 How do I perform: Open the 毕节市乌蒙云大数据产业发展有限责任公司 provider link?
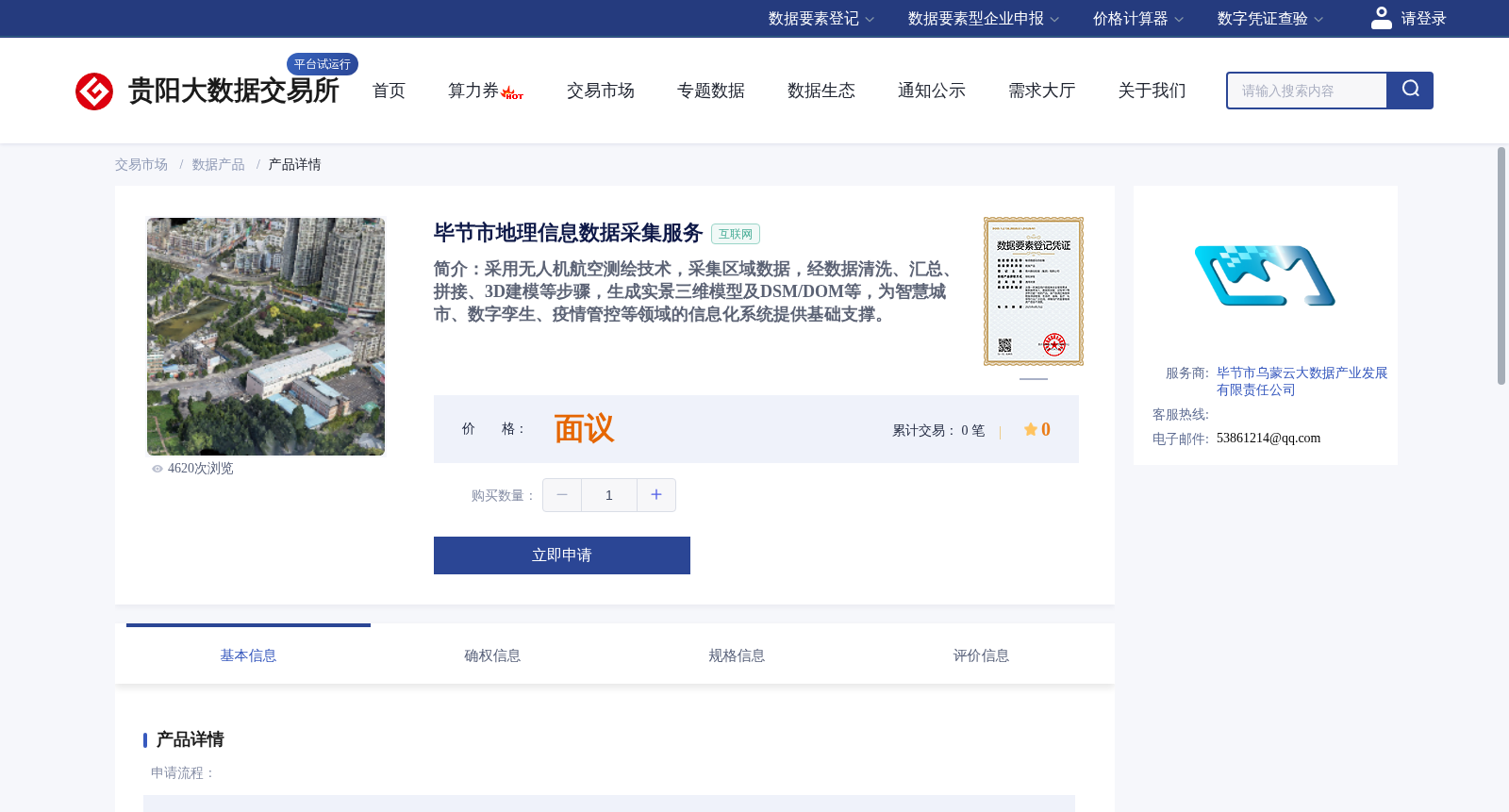tap(1302, 381)
